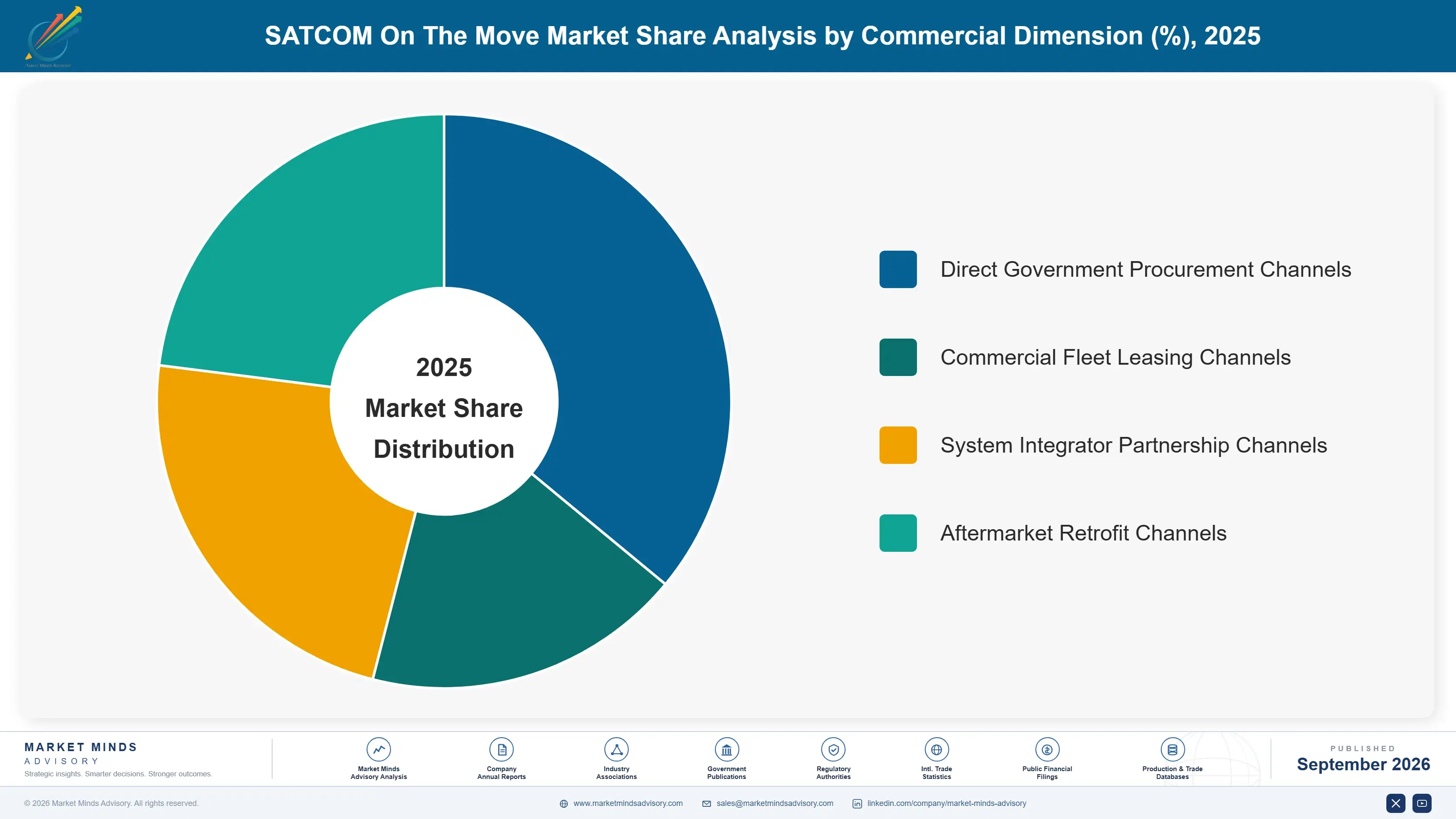
Task: Click the Regulatory Authorities shield icon
Action: [833, 749]
